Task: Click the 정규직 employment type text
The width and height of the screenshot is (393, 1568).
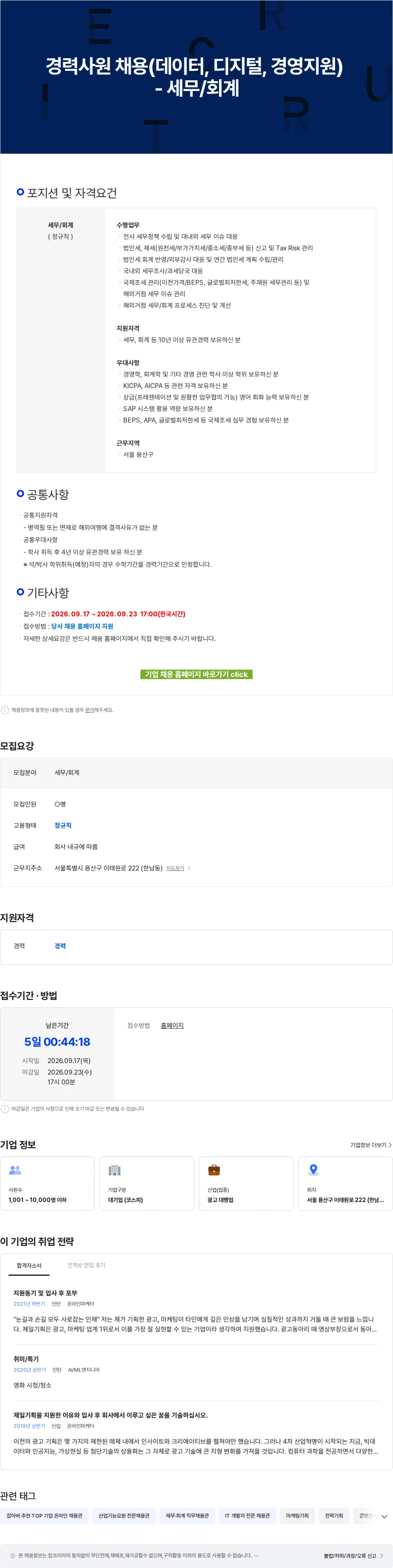Action: [x=63, y=825]
